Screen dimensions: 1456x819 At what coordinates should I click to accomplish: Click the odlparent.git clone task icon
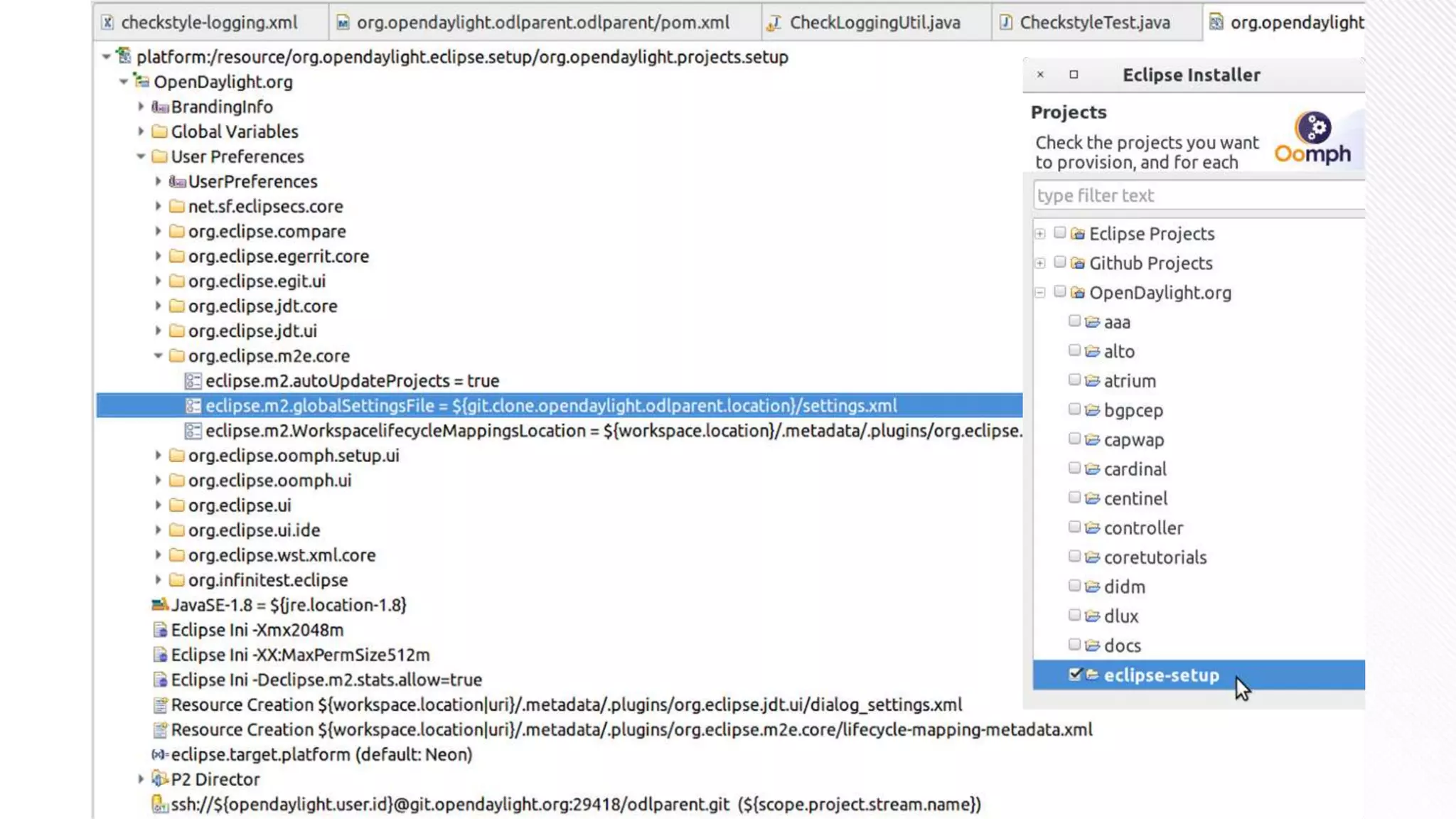pyautogui.click(x=160, y=804)
